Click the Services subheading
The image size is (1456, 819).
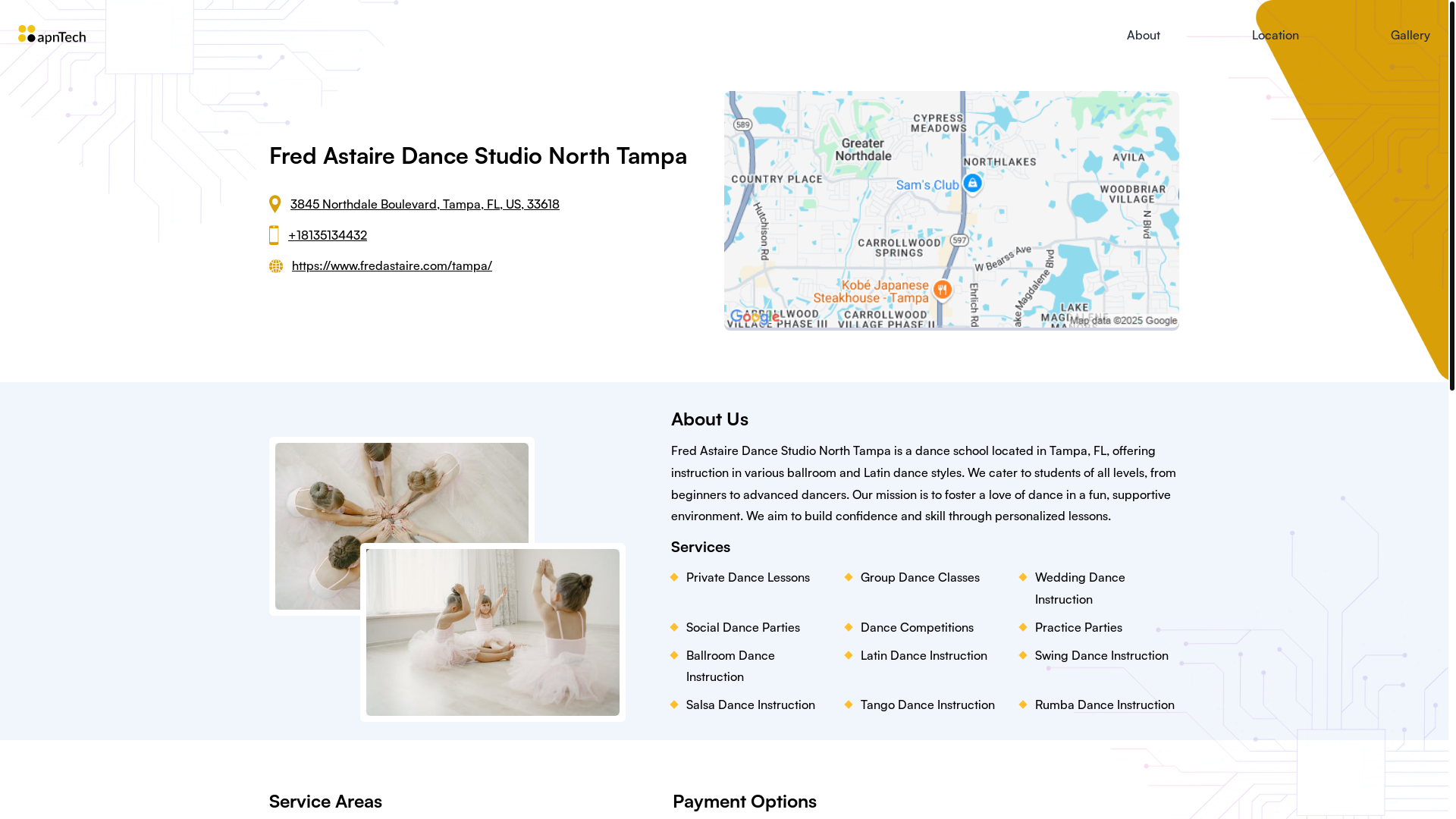point(700,547)
